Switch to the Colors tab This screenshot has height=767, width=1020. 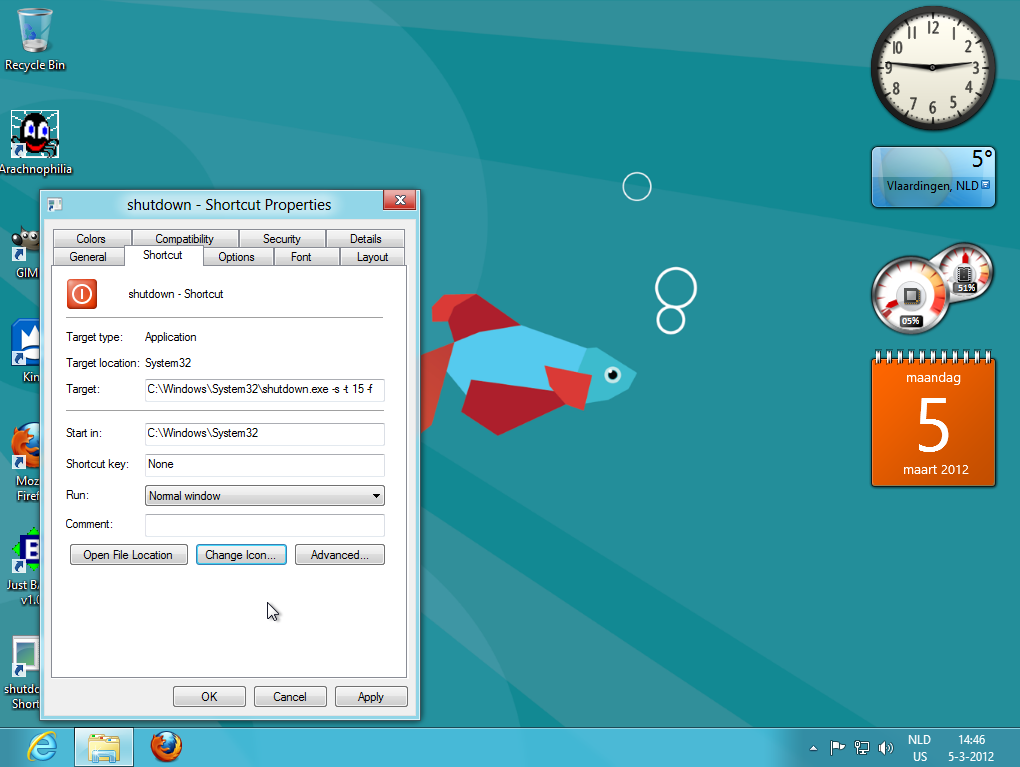[91, 239]
